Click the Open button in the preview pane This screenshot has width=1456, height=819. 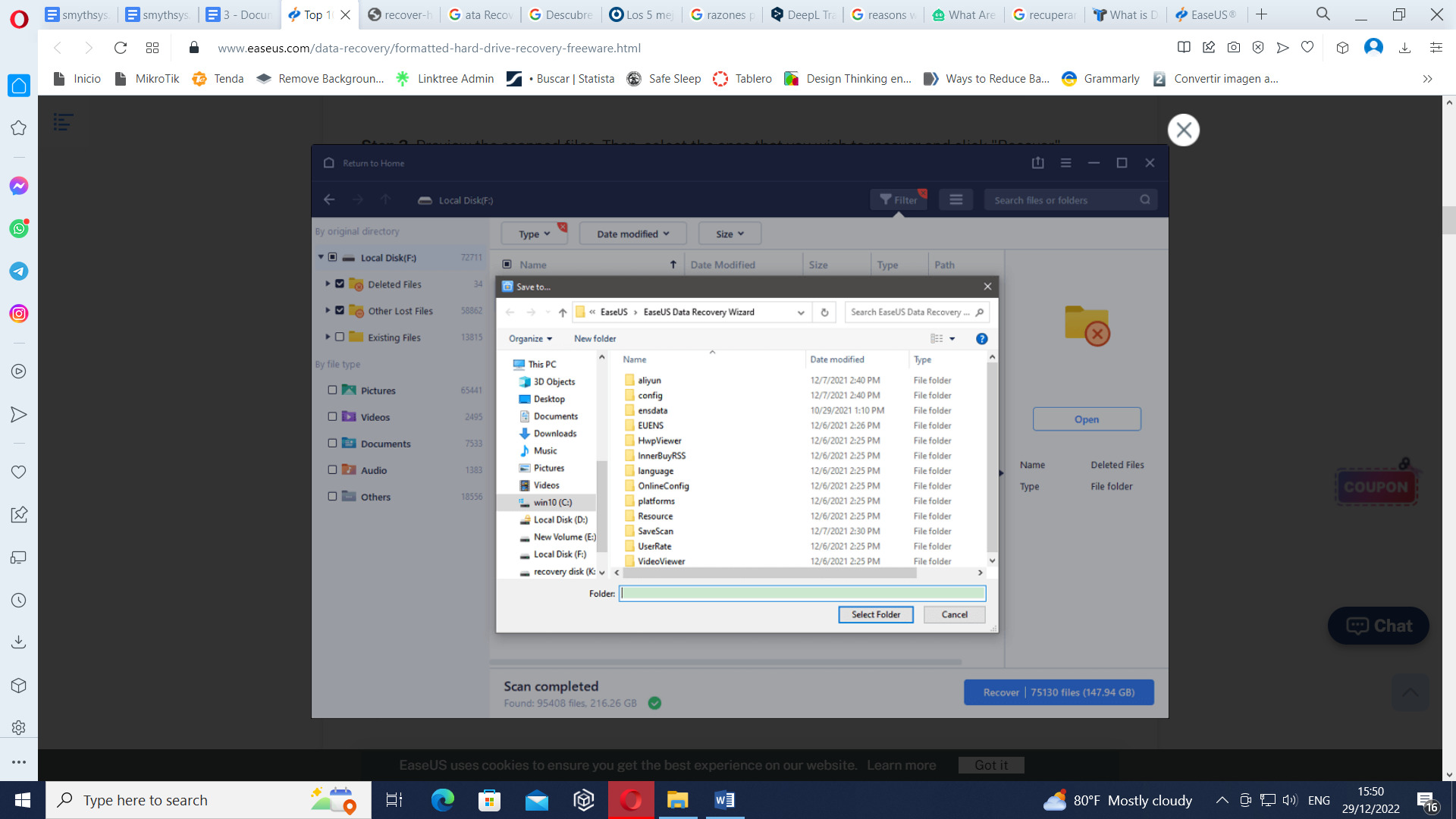[1087, 419]
